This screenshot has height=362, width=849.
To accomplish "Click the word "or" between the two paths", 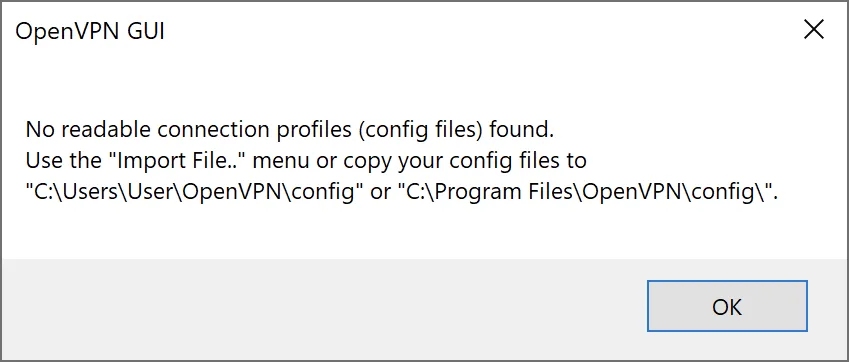I will [380, 194].
